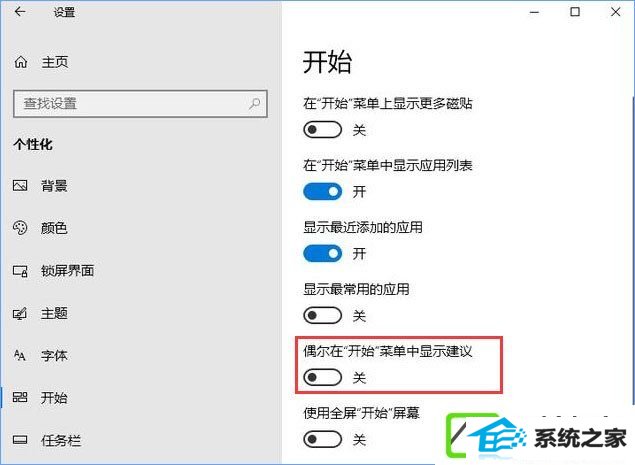Click the 查找设置 search field
Screen dimensions: 635x465
140,104
